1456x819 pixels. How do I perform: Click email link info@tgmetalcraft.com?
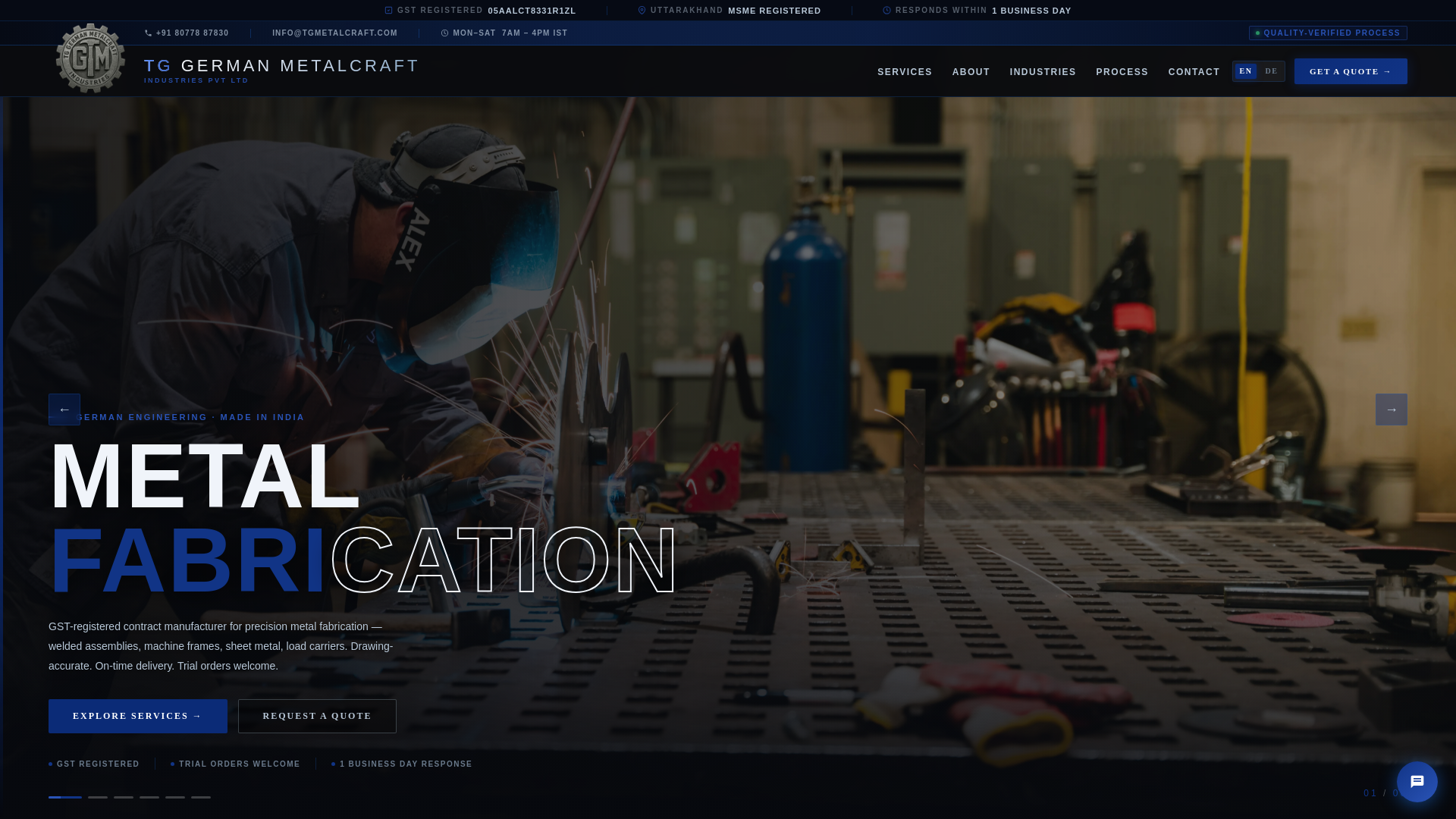click(334, 33)
